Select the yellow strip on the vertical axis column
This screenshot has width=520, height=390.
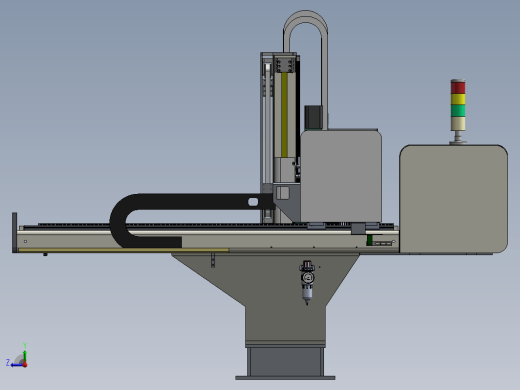[x=284, y=114]
